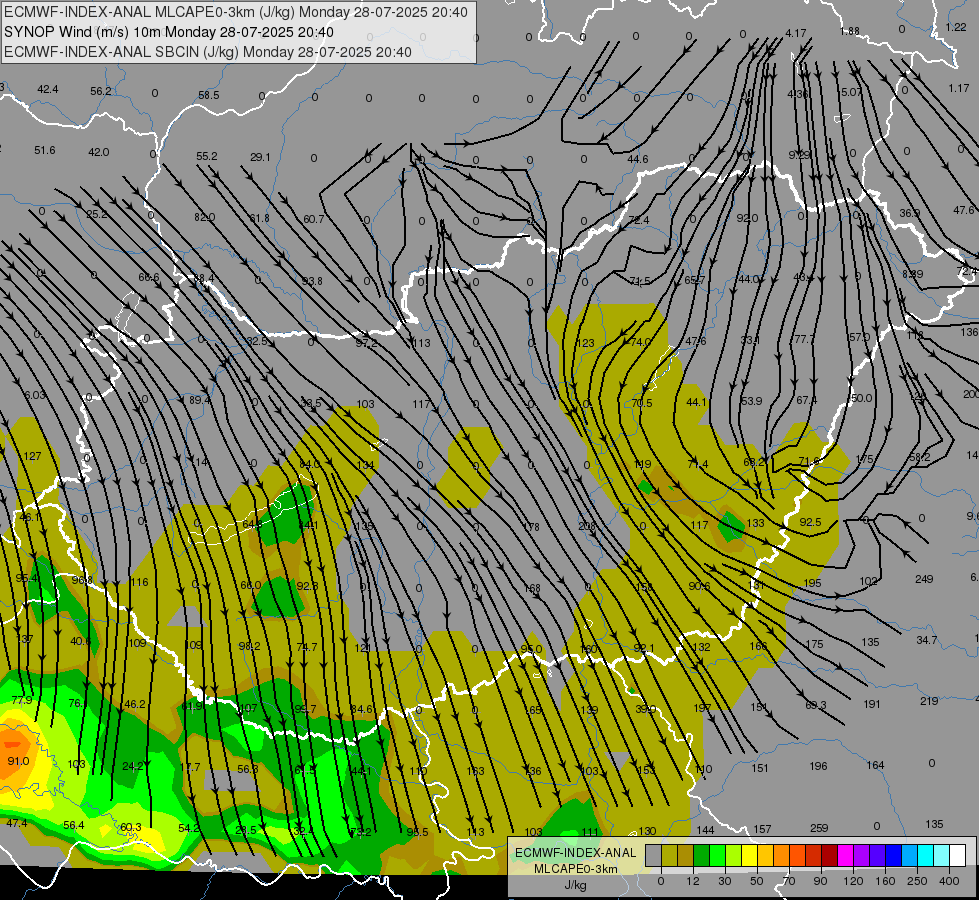This screenshot has height=900, width=979.
Task: Click the 44.6 map value
Action: pos(637,159)
